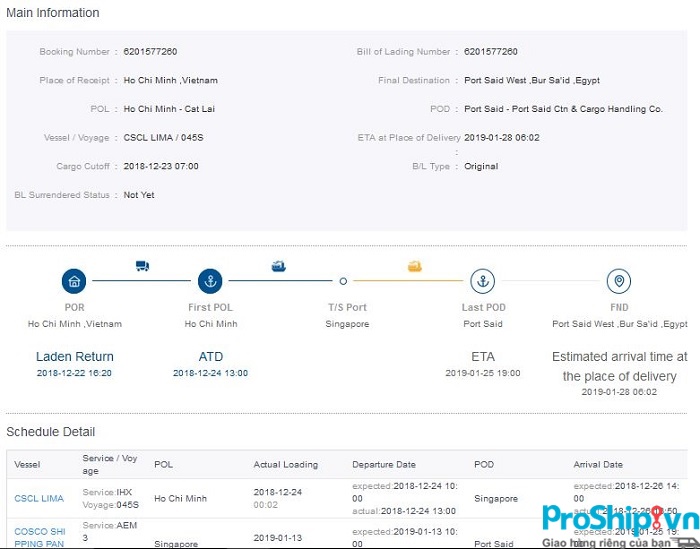Click the 'POL' column header in schedule table

click(163, 464)
